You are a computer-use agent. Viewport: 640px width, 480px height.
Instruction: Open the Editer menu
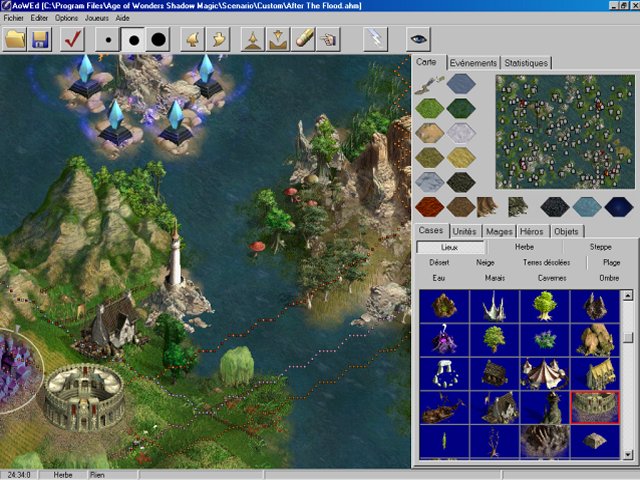(39, 18)
